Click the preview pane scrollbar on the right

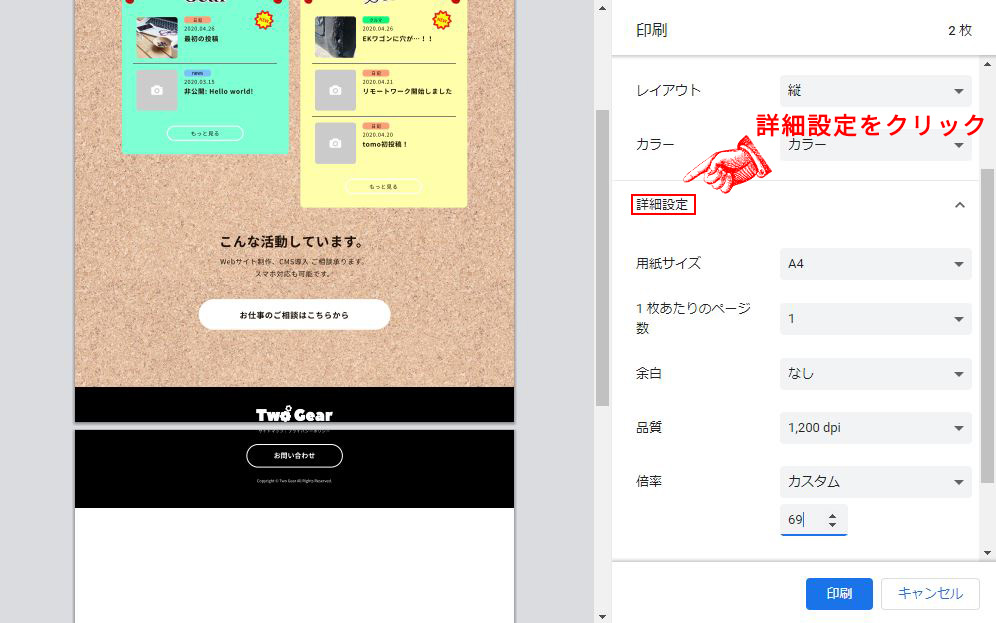[604, 300]
